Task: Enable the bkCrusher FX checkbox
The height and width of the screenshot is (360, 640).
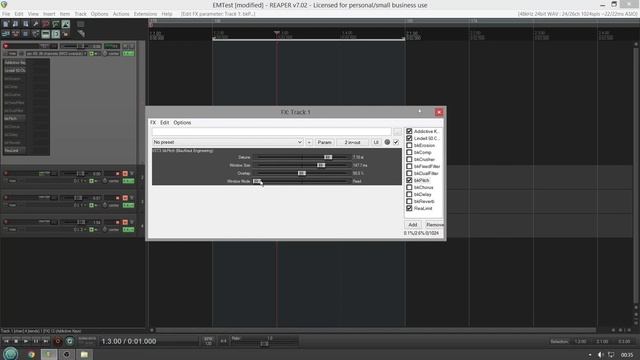Action: [409, 159]
